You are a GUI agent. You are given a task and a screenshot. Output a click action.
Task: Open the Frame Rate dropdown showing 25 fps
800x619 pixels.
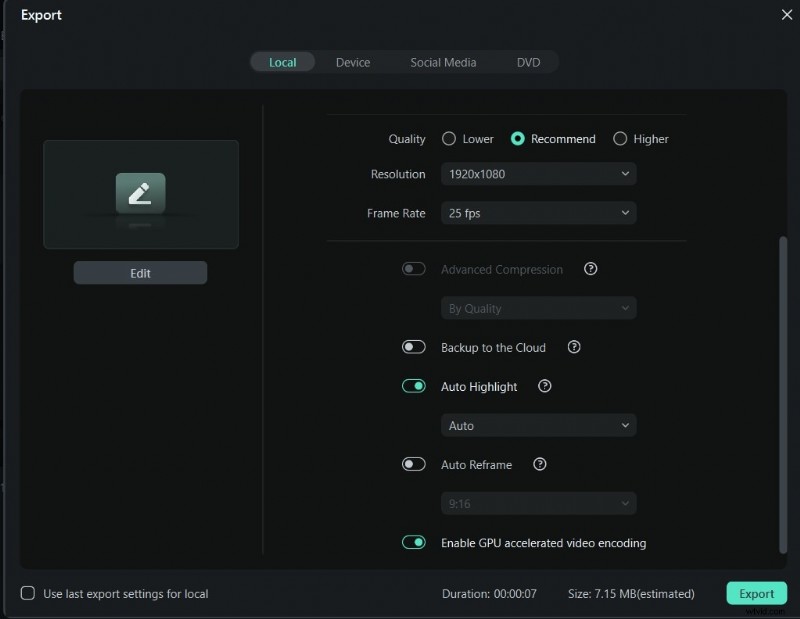tap(538, 213)
